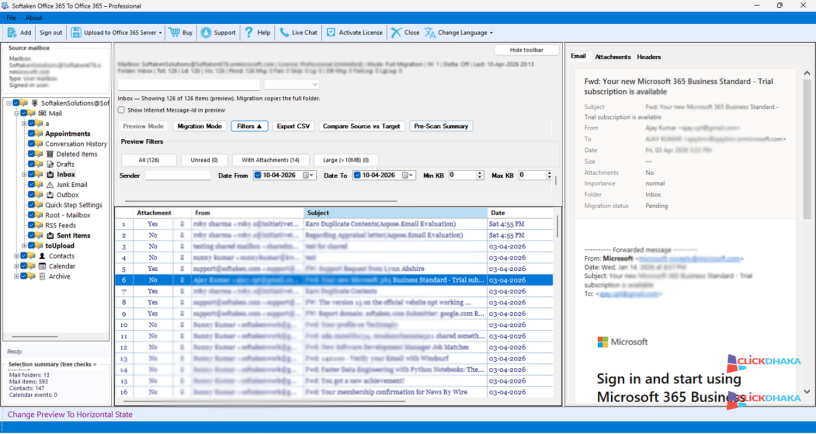This screenshot has height=434, width=816.
Task: Uncheck the Junk Email folder checkbox
Action: 32,185
